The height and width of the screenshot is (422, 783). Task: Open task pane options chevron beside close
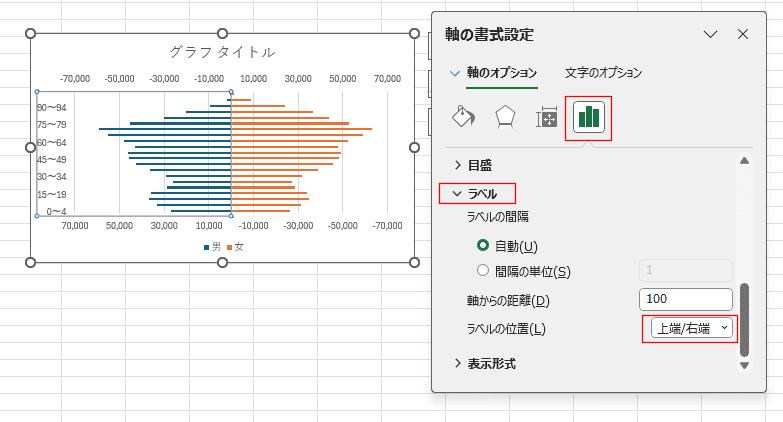(x=711, y=34)
